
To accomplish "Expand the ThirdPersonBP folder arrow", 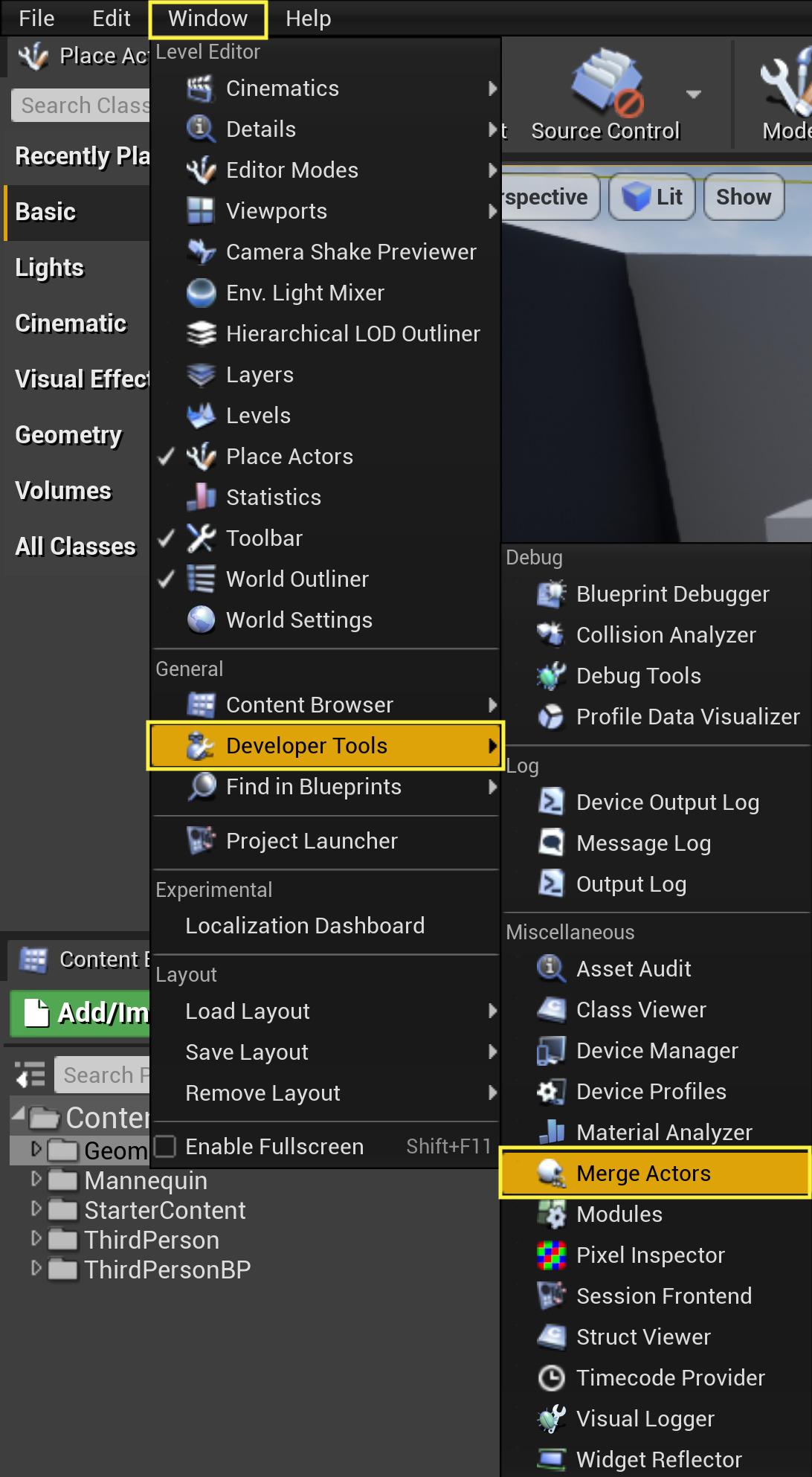I will click(x=36, y=1268).
